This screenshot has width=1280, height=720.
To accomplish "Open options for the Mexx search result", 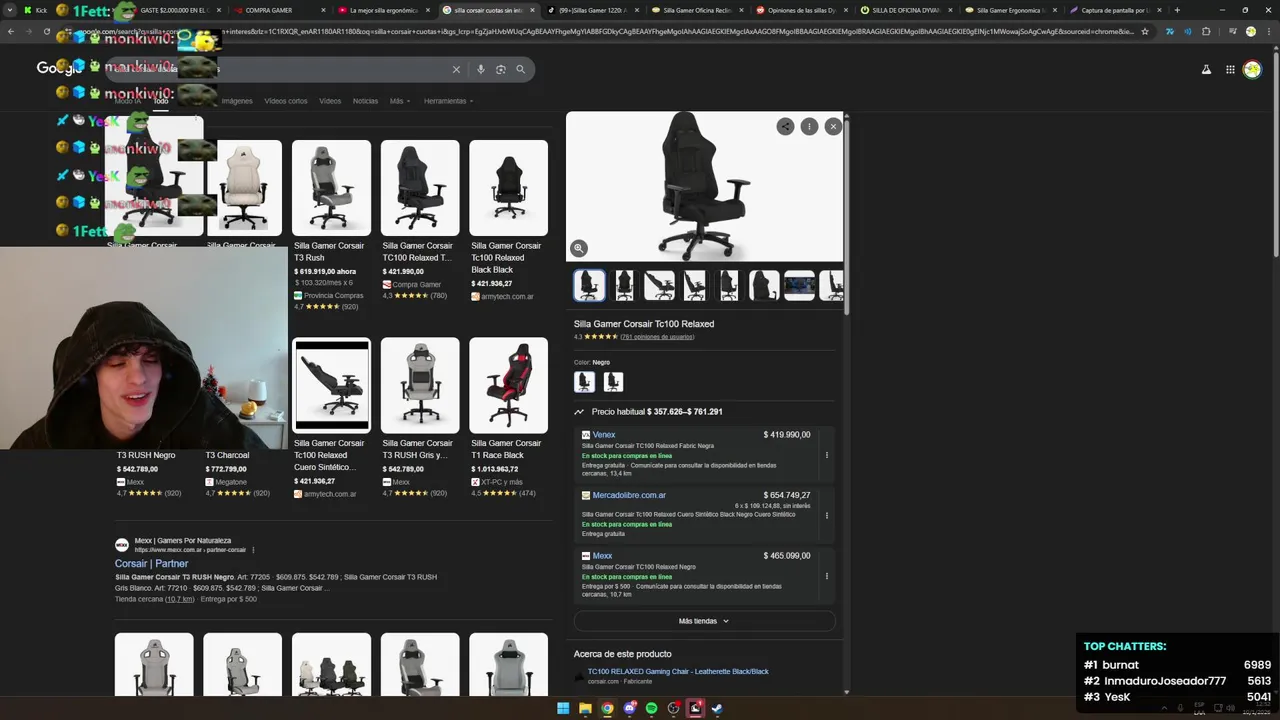I will click(253, 550).
